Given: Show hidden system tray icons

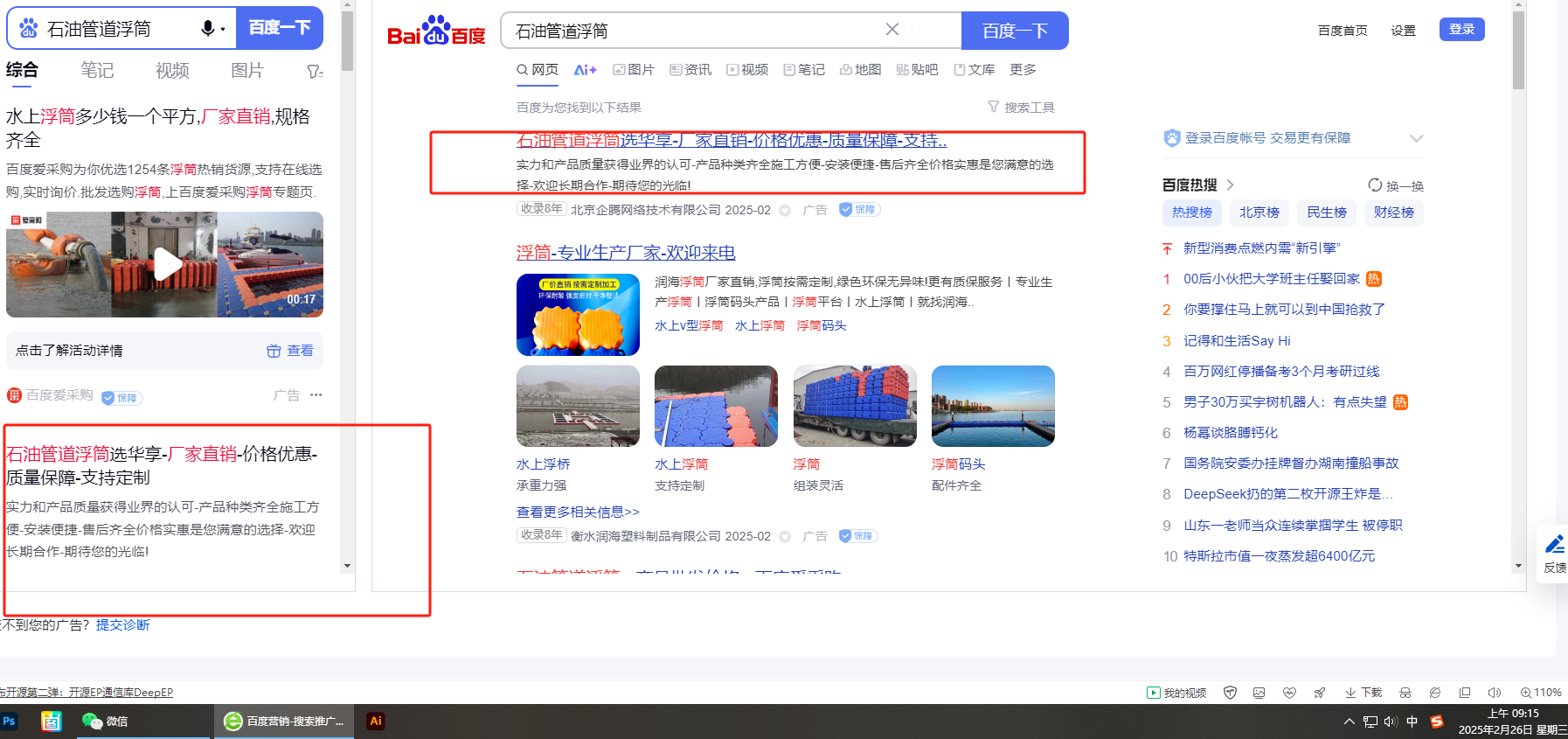Looking at the screenshot, I should click(x=1349, y=722).
